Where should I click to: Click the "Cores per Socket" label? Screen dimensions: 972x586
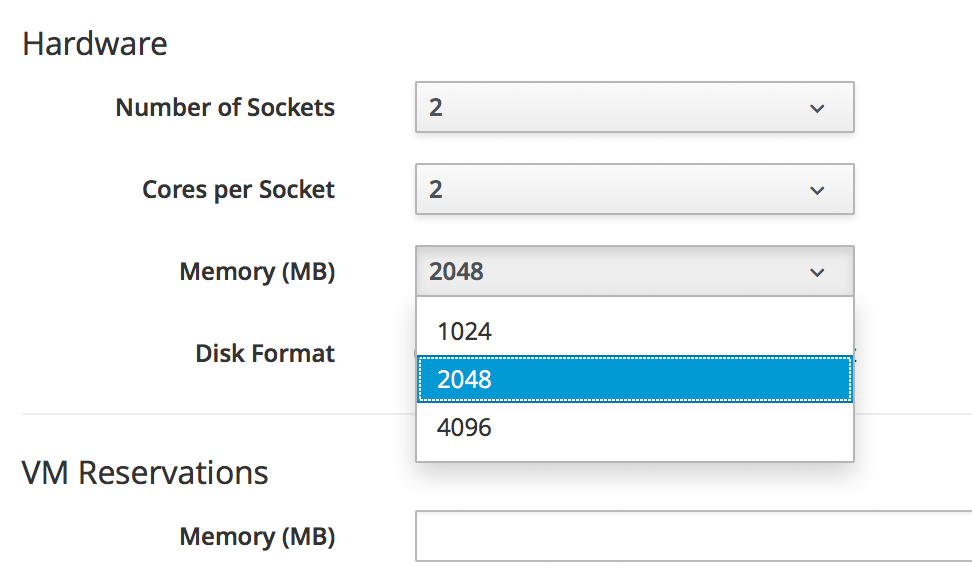click(238, 190)
